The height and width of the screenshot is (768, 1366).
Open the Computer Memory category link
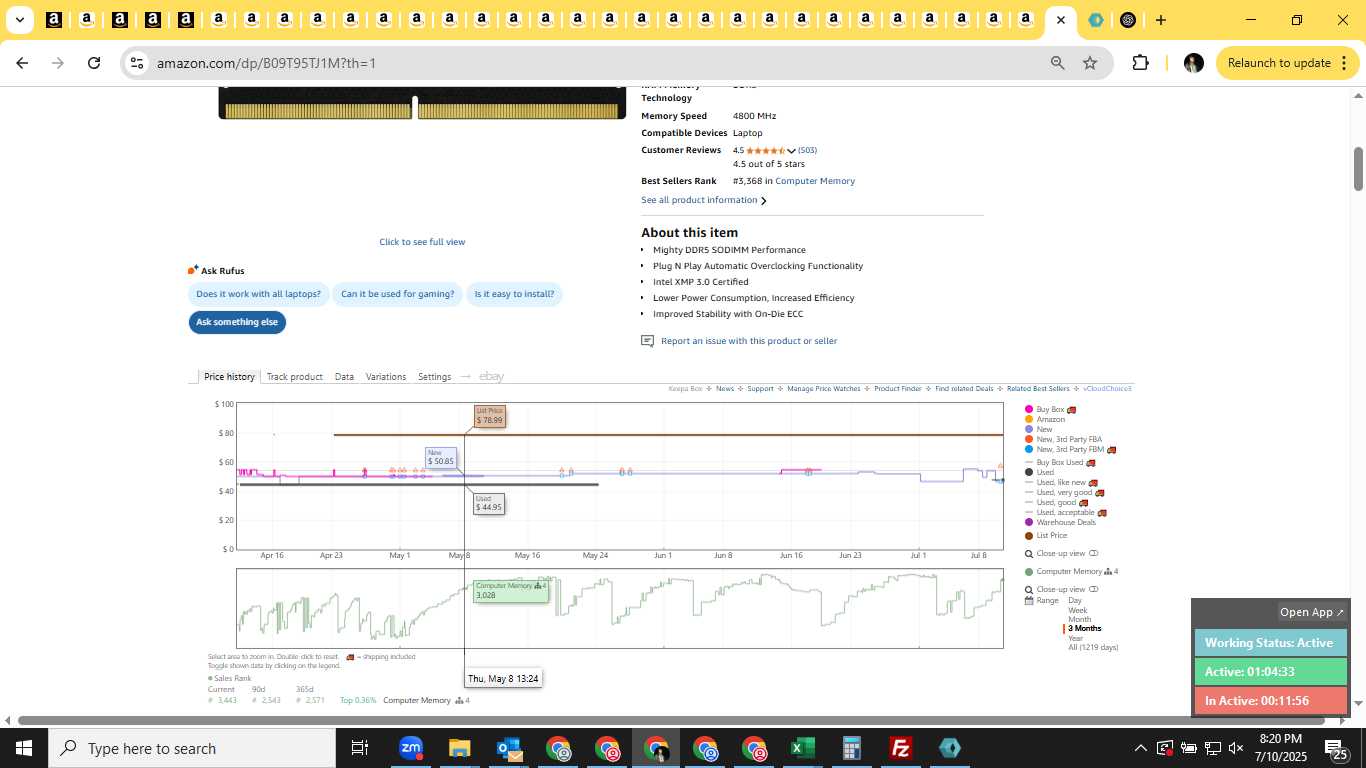pyautogui.click(x=815, y=181)
